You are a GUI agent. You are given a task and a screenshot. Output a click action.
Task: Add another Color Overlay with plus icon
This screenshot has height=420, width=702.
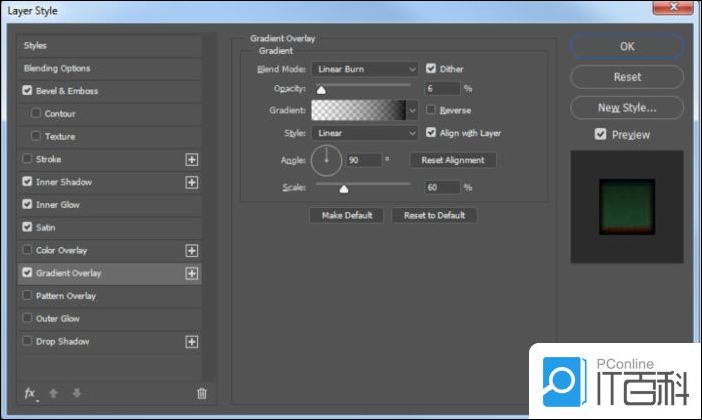pos(192,251)
